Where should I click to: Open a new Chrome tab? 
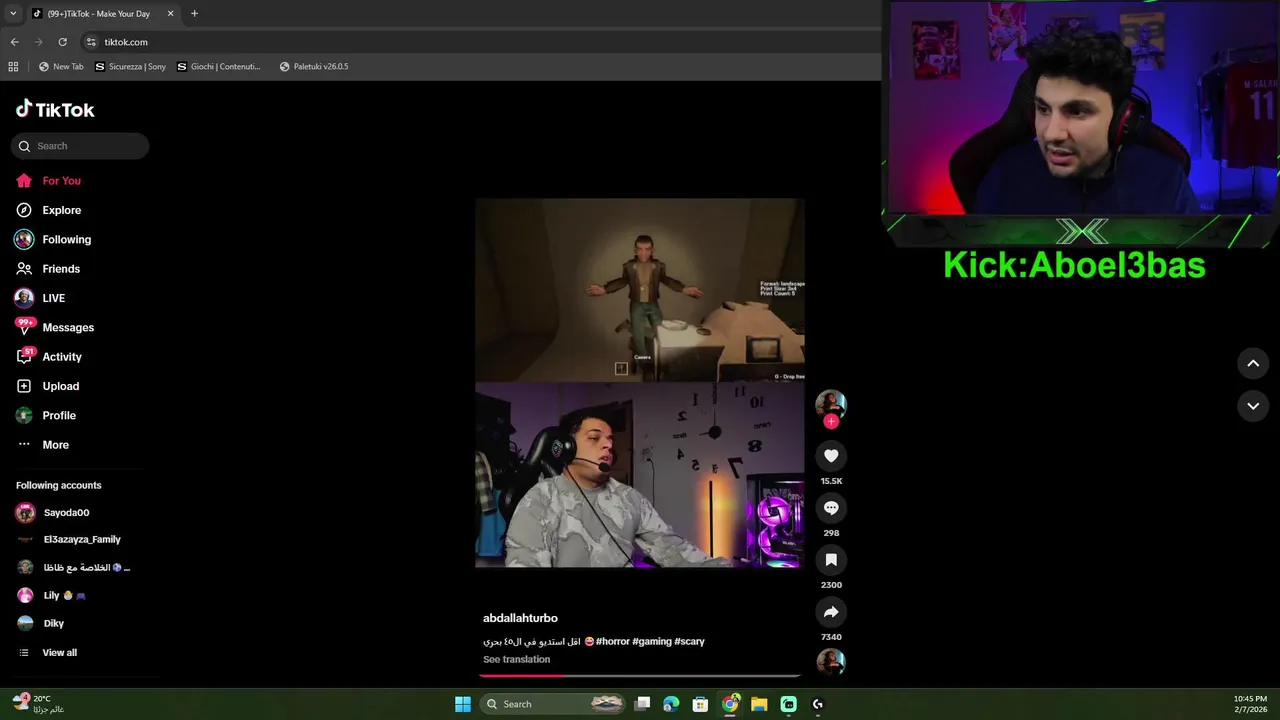pos(194,14)
